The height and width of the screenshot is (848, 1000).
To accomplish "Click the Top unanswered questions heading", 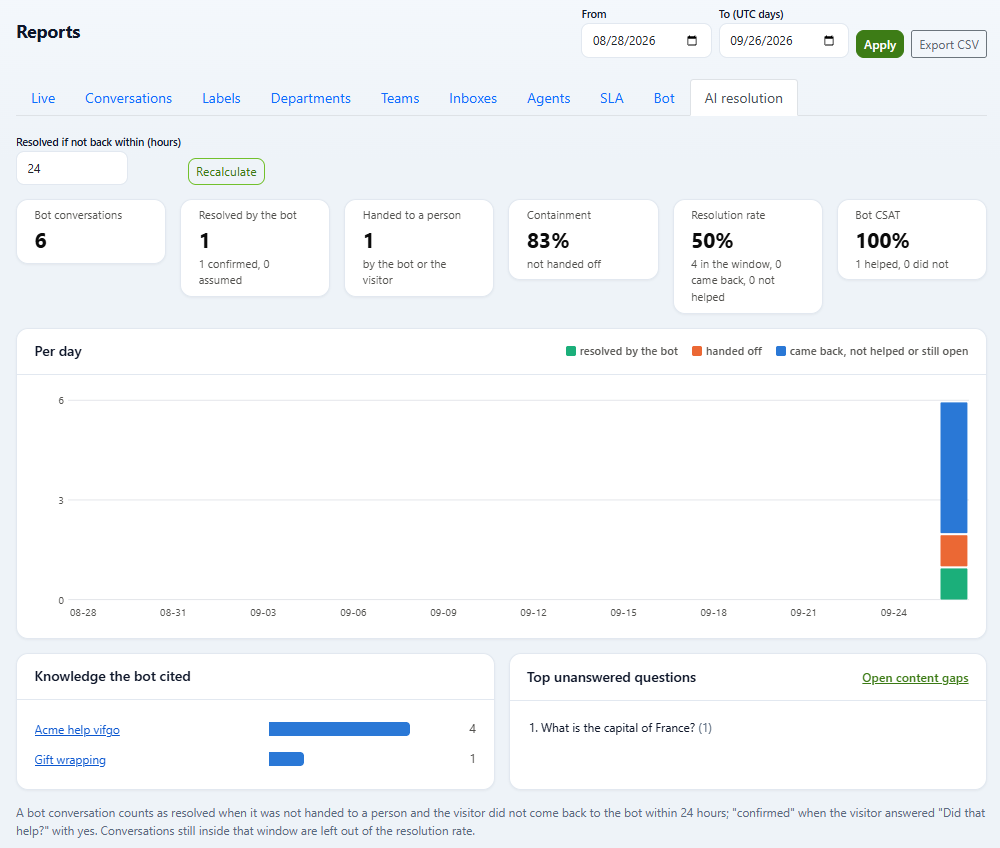I will [611, 677].
